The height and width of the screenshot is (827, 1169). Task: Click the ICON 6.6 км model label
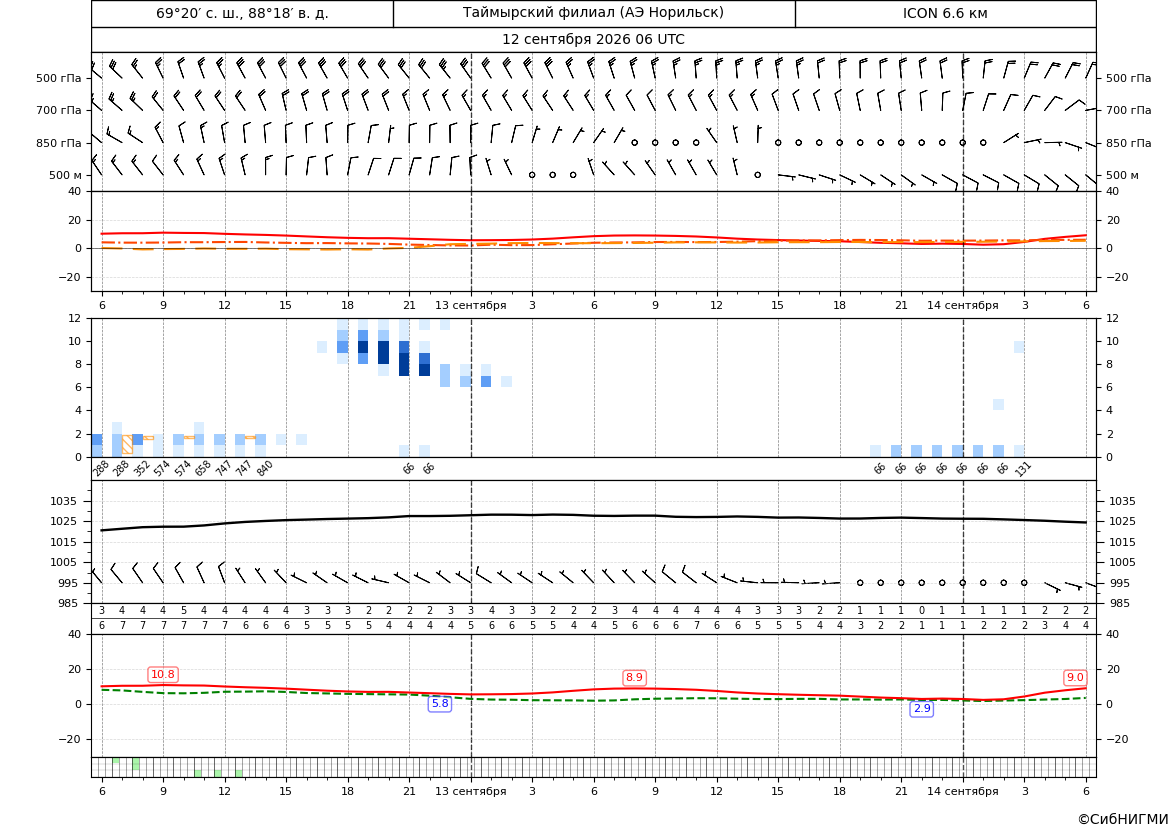pos(945,13)
